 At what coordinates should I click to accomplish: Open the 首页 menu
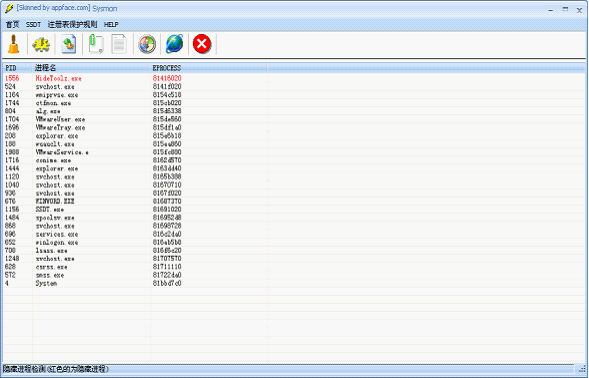[x=12, y=24]
